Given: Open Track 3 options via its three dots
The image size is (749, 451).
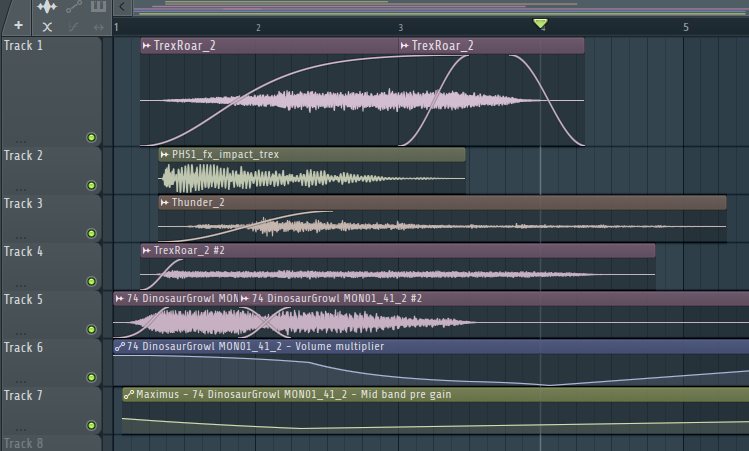Looking at the screenshot, I should [21, 237].
